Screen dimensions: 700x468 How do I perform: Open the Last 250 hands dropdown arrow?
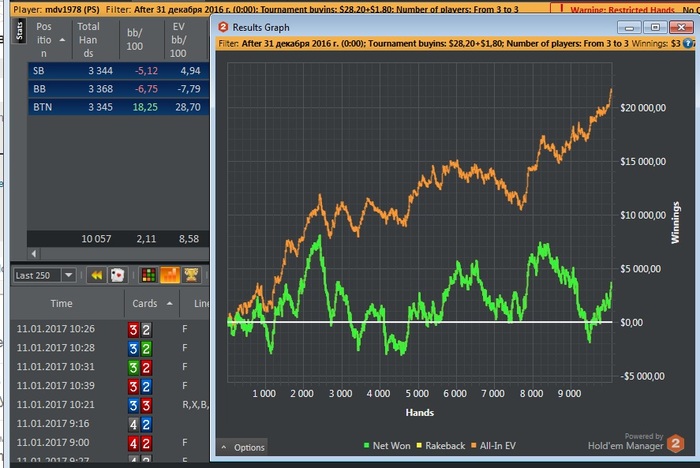[69, 275]
